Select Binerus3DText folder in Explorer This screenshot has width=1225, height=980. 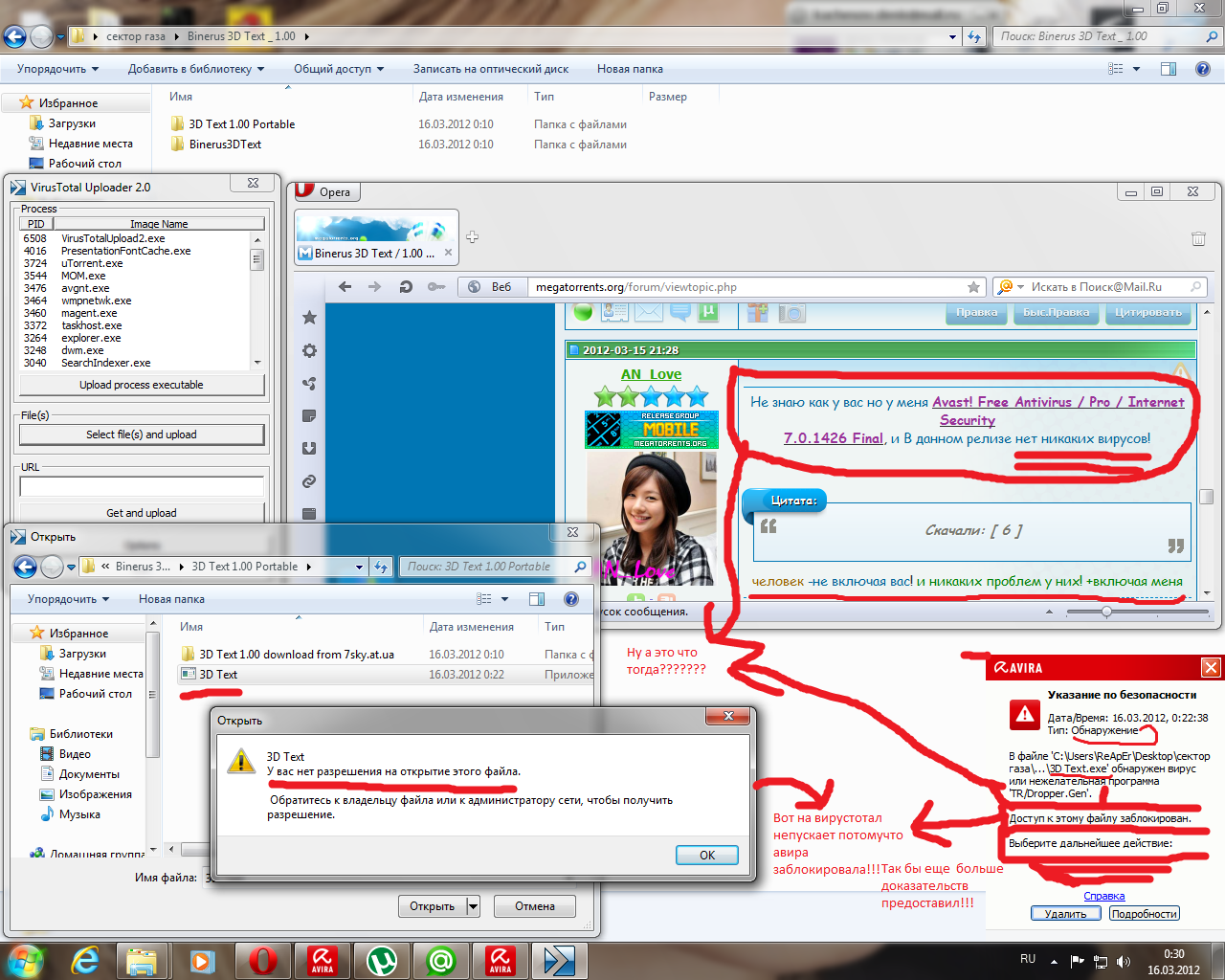pyautogui.click(x=225, y=145)
